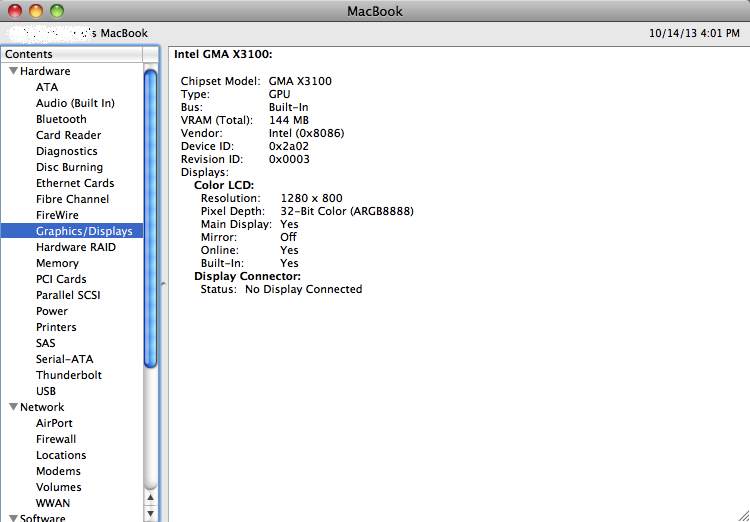Screen dimensions: 750x522
Task: Open the Thunderbolt entry
Action: pyautogui.click(x=69, y=375)
